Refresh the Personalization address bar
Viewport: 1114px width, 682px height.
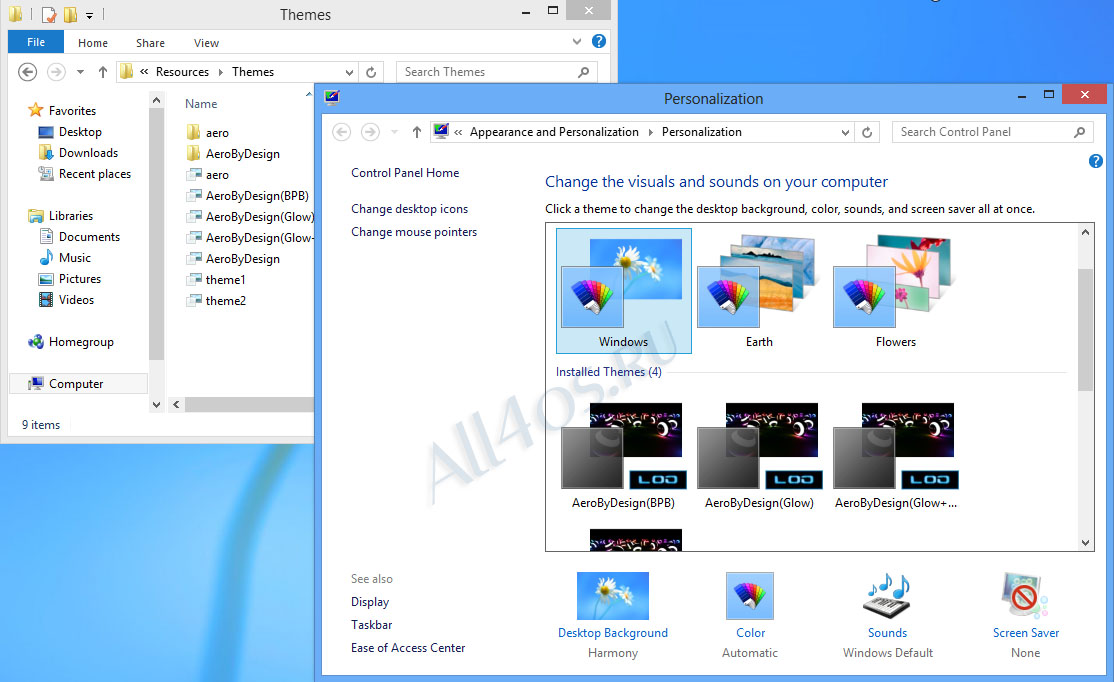point(867,132)
